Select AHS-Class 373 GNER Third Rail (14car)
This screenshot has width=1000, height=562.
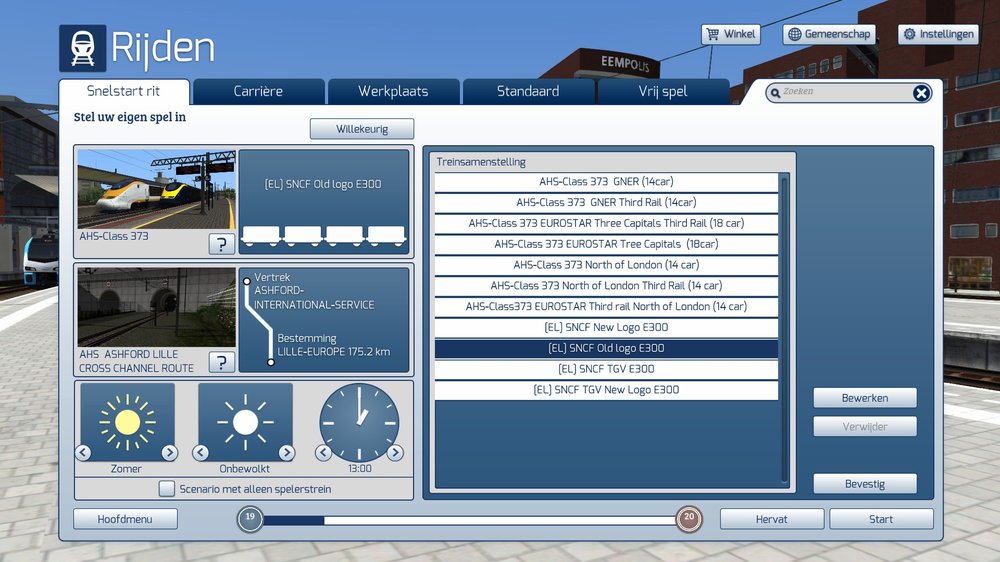(606, 203)
